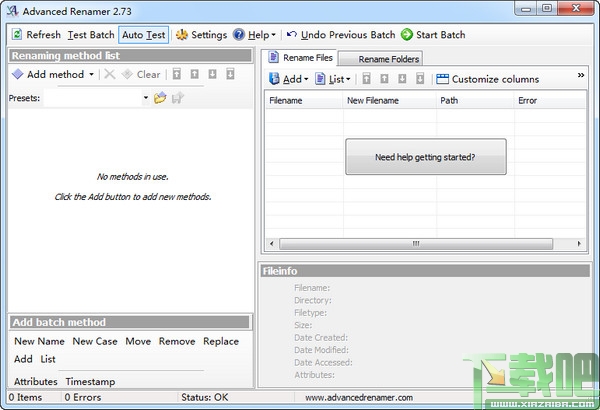600x410 pixels.
Task: Move file up in file list
Action: [x=384, y=78]
